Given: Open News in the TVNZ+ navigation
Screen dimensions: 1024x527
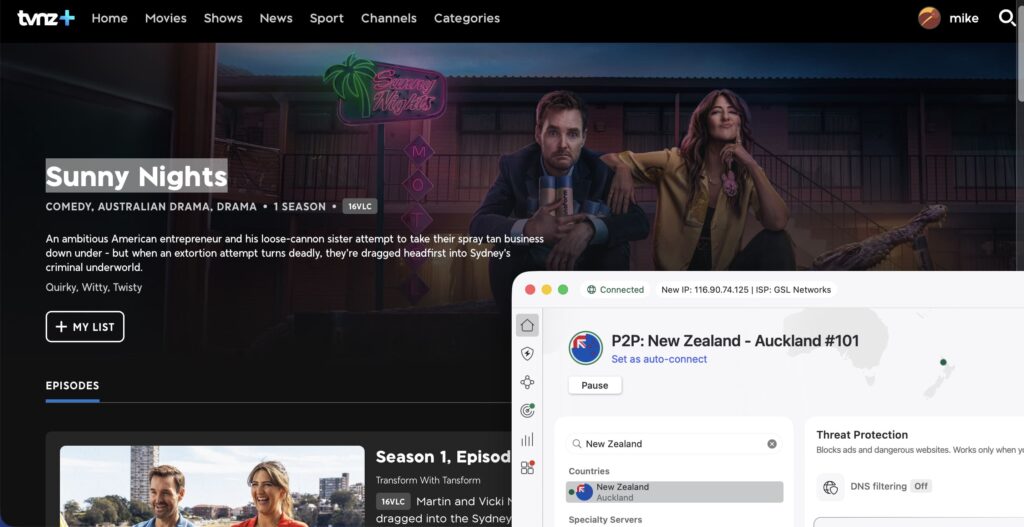Looking at the screenshot, I should (x=276, y=18).
